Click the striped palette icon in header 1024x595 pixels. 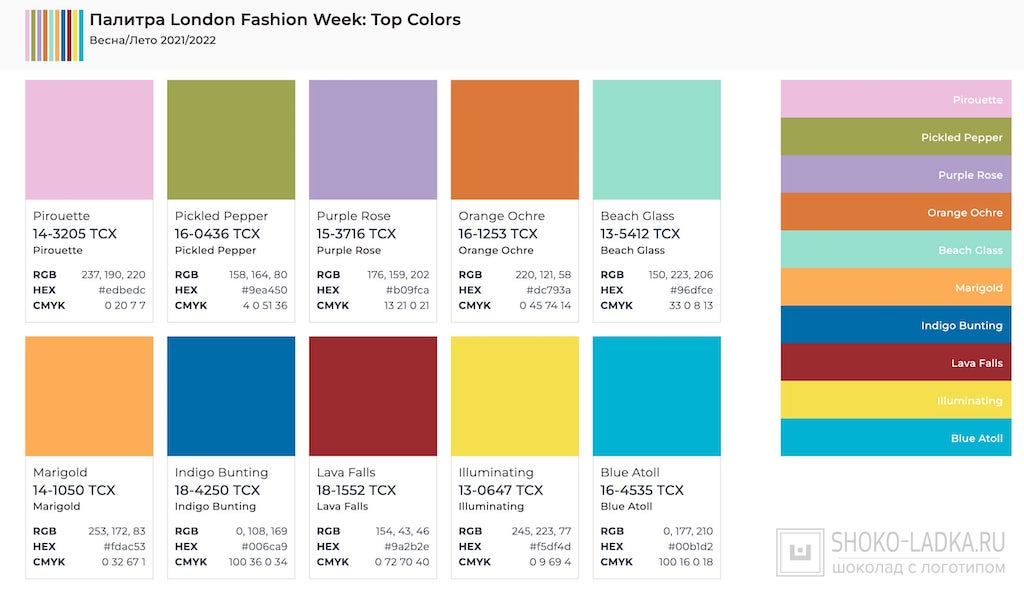54,35
